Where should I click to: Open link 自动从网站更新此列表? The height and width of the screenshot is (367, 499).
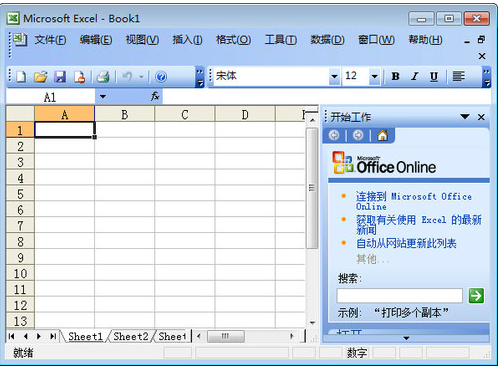[406, 243]
